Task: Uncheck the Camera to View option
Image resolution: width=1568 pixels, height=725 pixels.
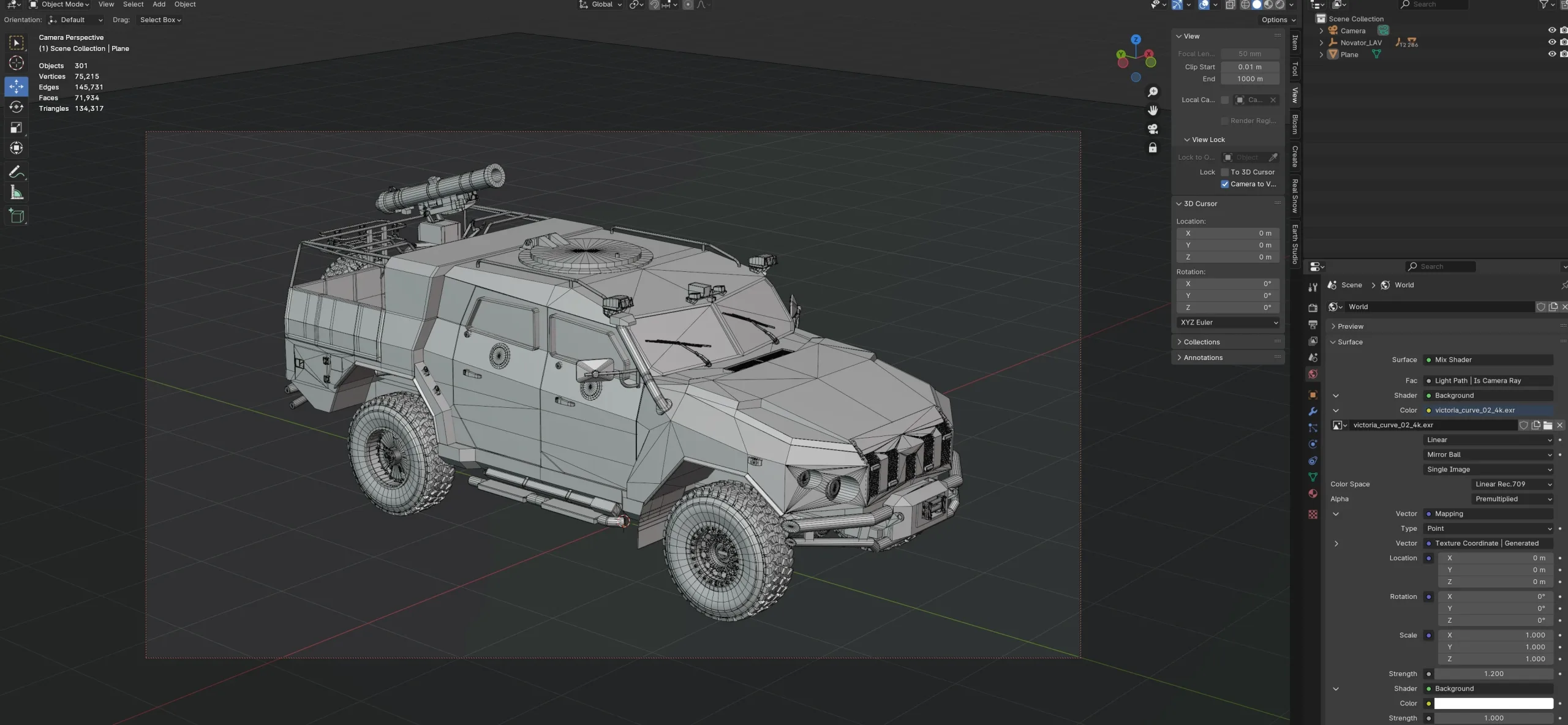Action: (1224, 184)
